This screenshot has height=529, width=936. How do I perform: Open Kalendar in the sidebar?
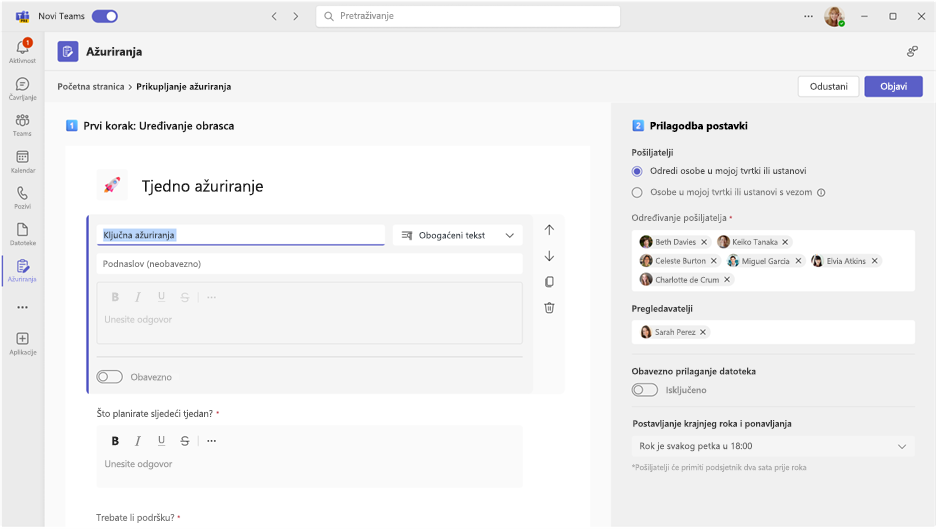point(23,162)
